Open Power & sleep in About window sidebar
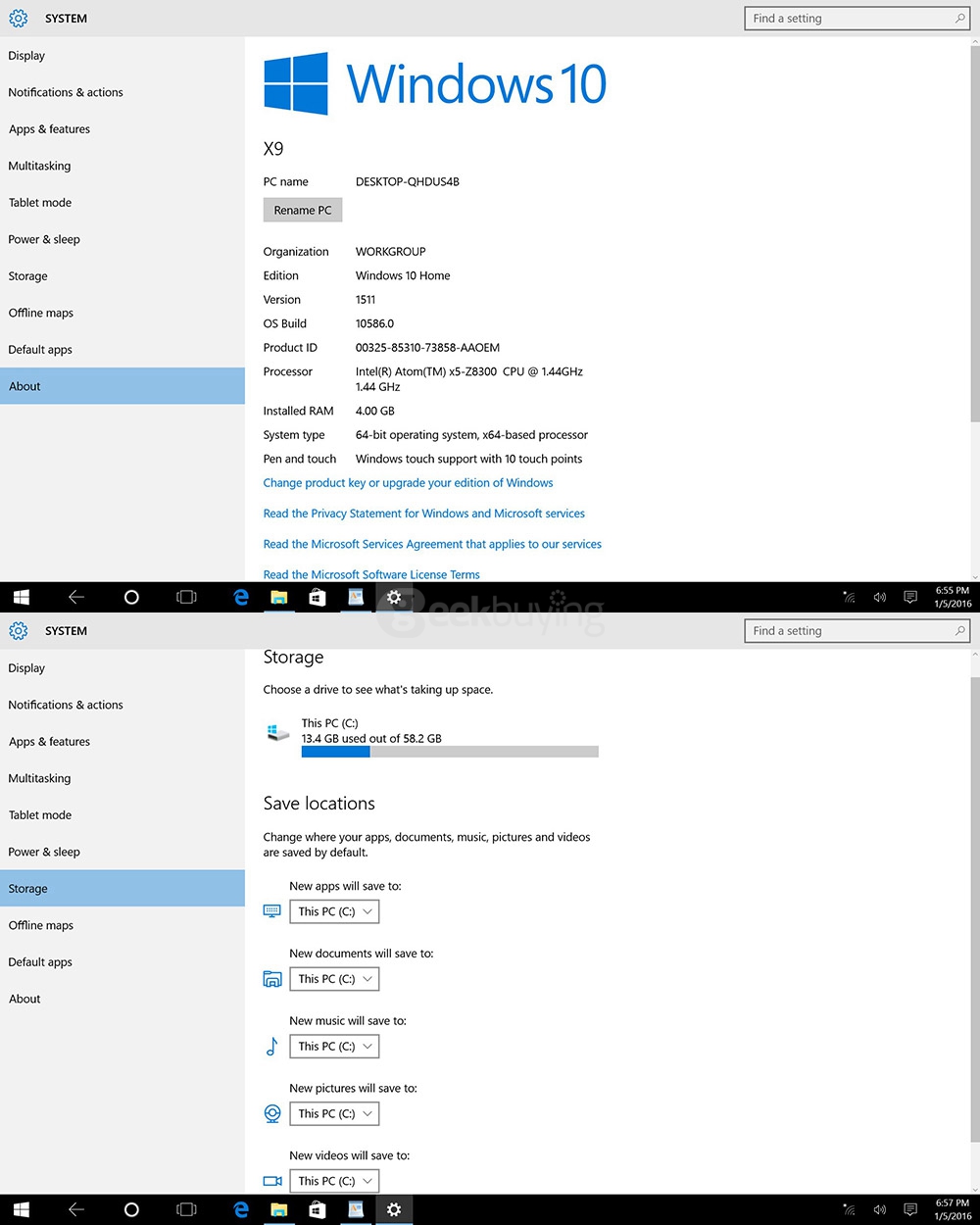The width and height of the screenshot is (980, 1225). click(122, 239)
